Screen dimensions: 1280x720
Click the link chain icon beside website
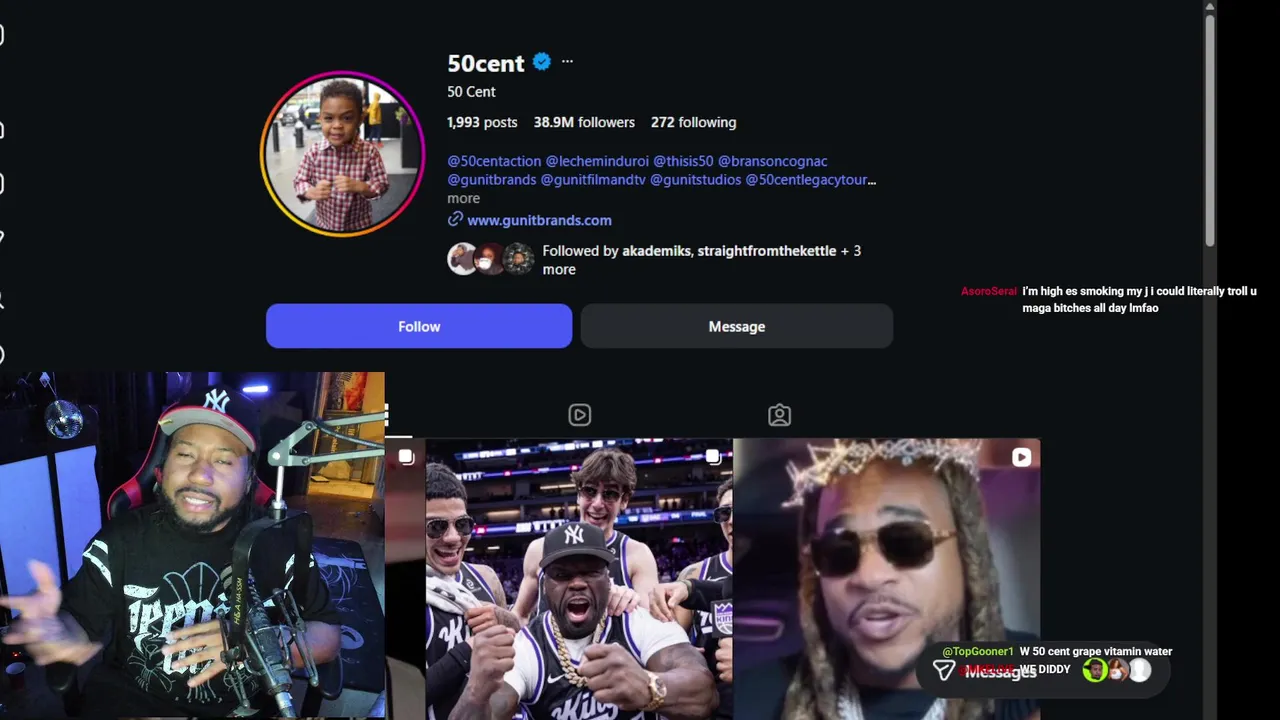[455, 219]
